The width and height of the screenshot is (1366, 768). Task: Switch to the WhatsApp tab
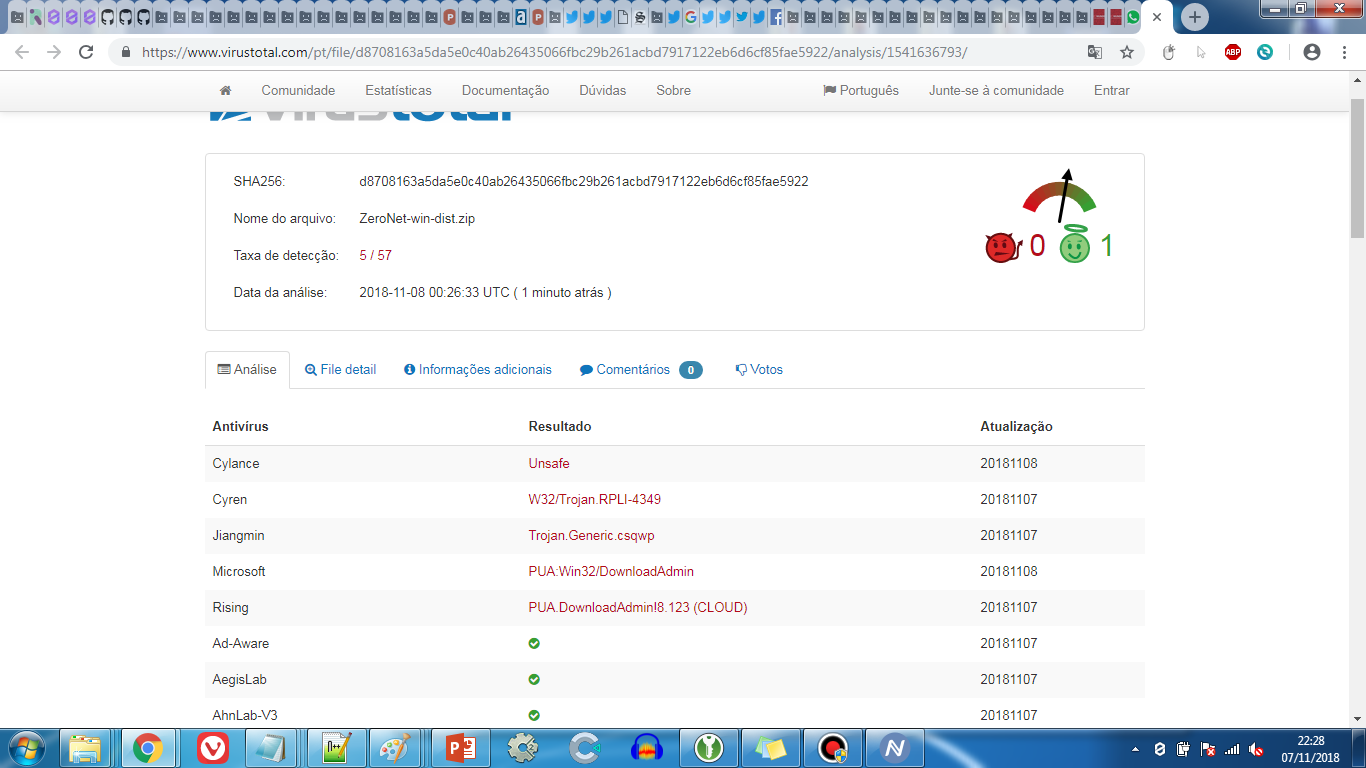click(1133, 17)
